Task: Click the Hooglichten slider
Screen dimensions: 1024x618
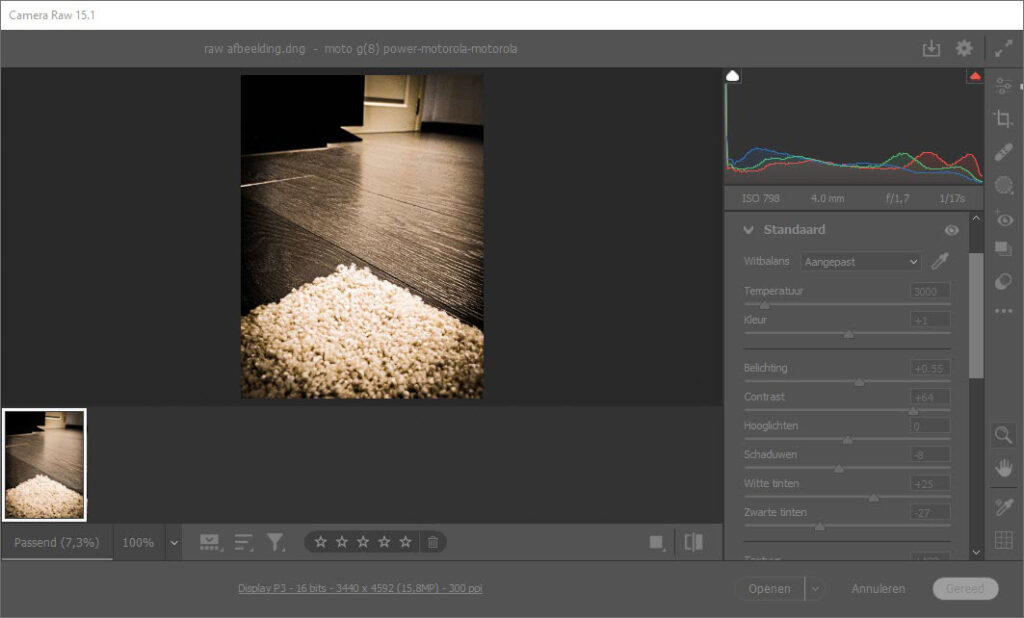Action: click(847, 440)
